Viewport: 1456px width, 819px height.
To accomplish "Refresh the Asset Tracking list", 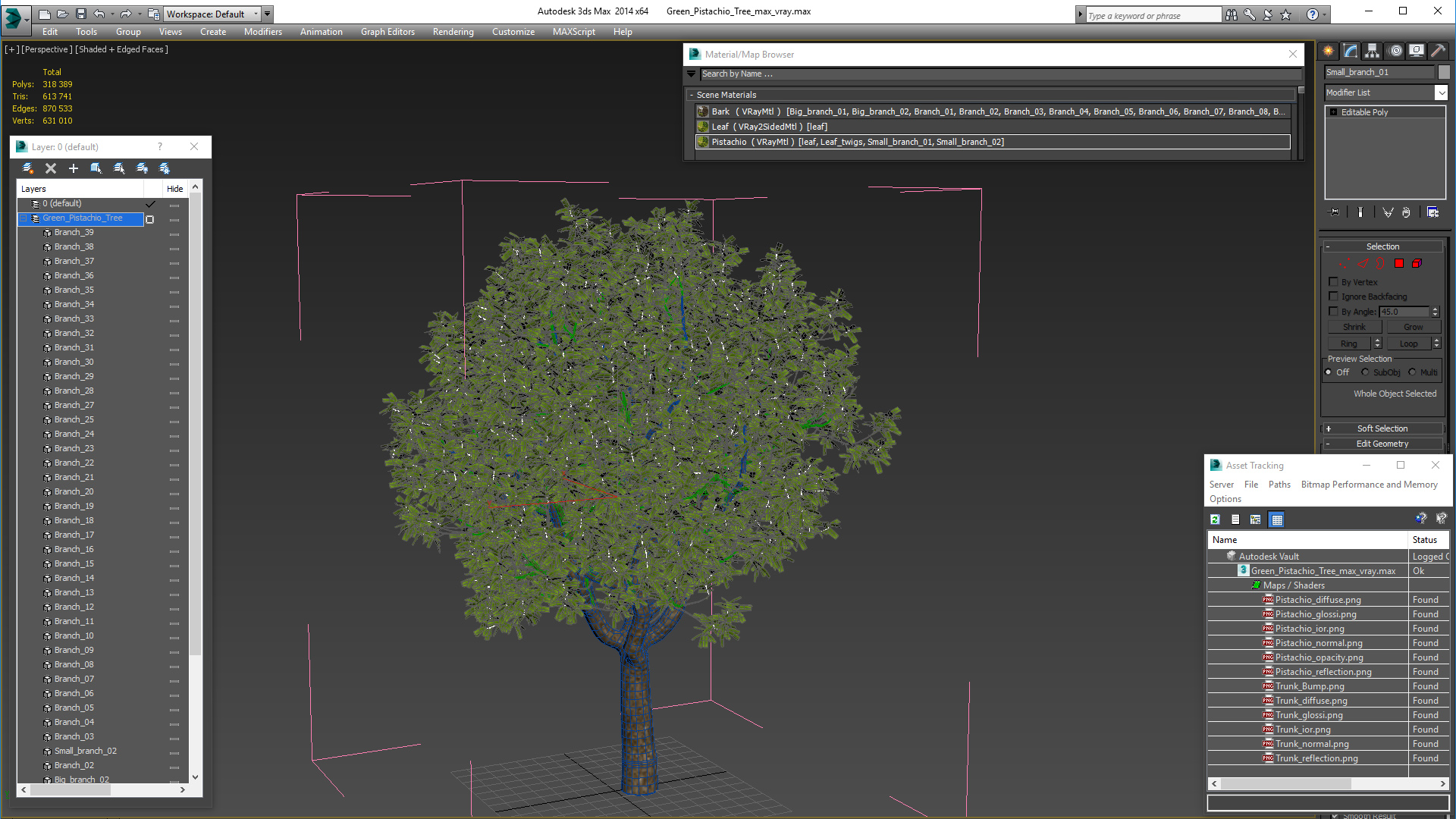I will (1215, 519).
